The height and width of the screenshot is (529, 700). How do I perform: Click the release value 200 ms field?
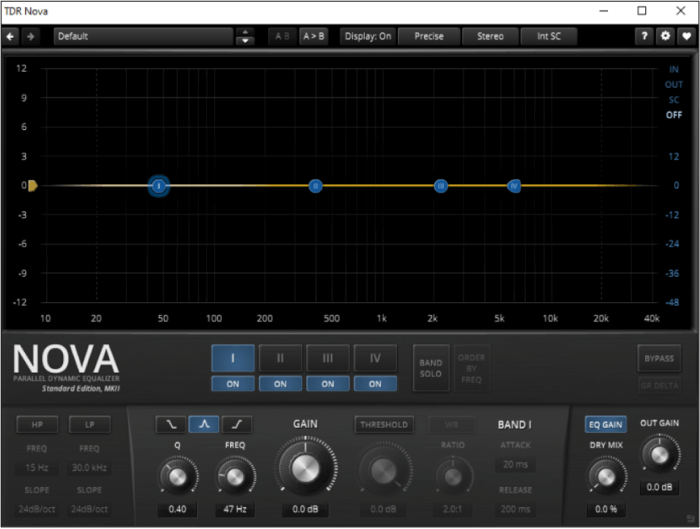coord(515,509)
